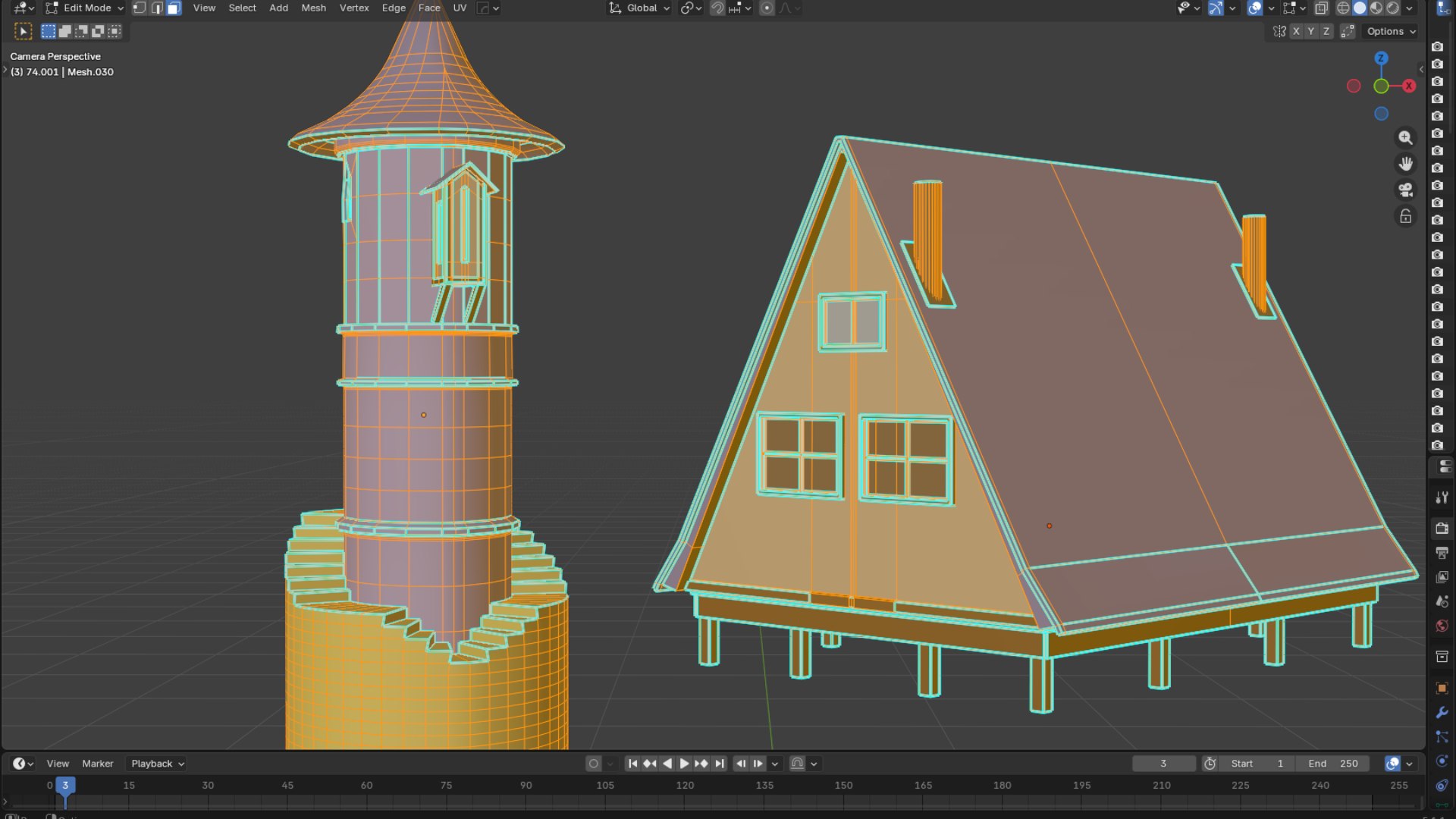The height and width of the screenshot is (819, 1456).
Task: Switch to face select mode
Action: pos(174,8)
